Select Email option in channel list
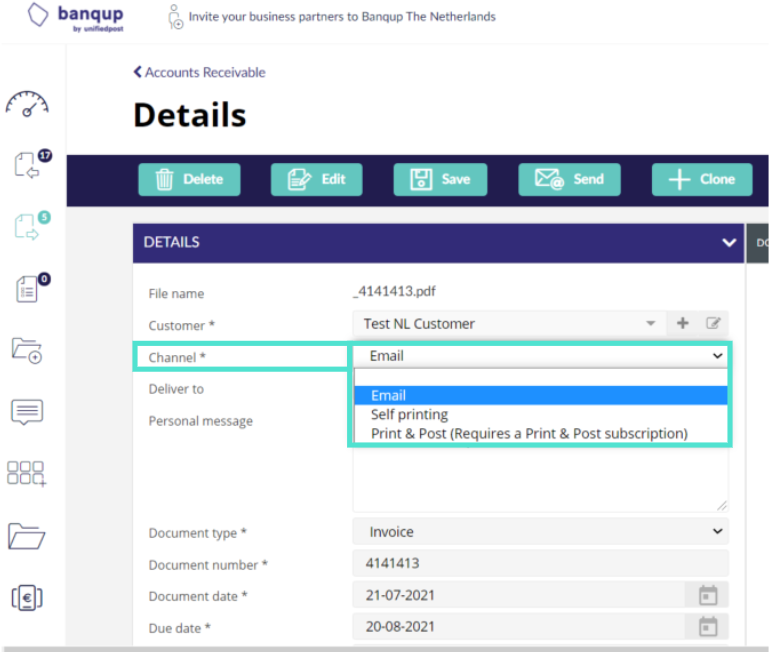The image size is (769, 652). pos(540,395)
